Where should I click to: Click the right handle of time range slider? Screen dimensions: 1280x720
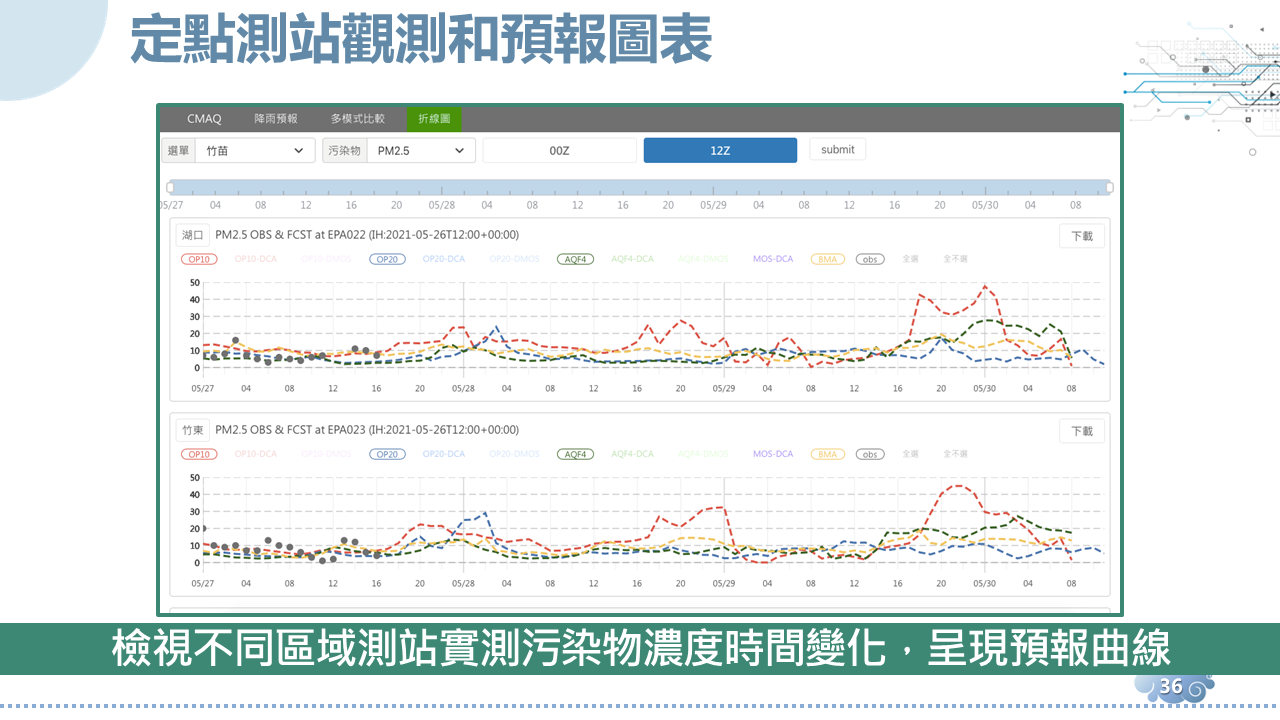(1109, 187)
